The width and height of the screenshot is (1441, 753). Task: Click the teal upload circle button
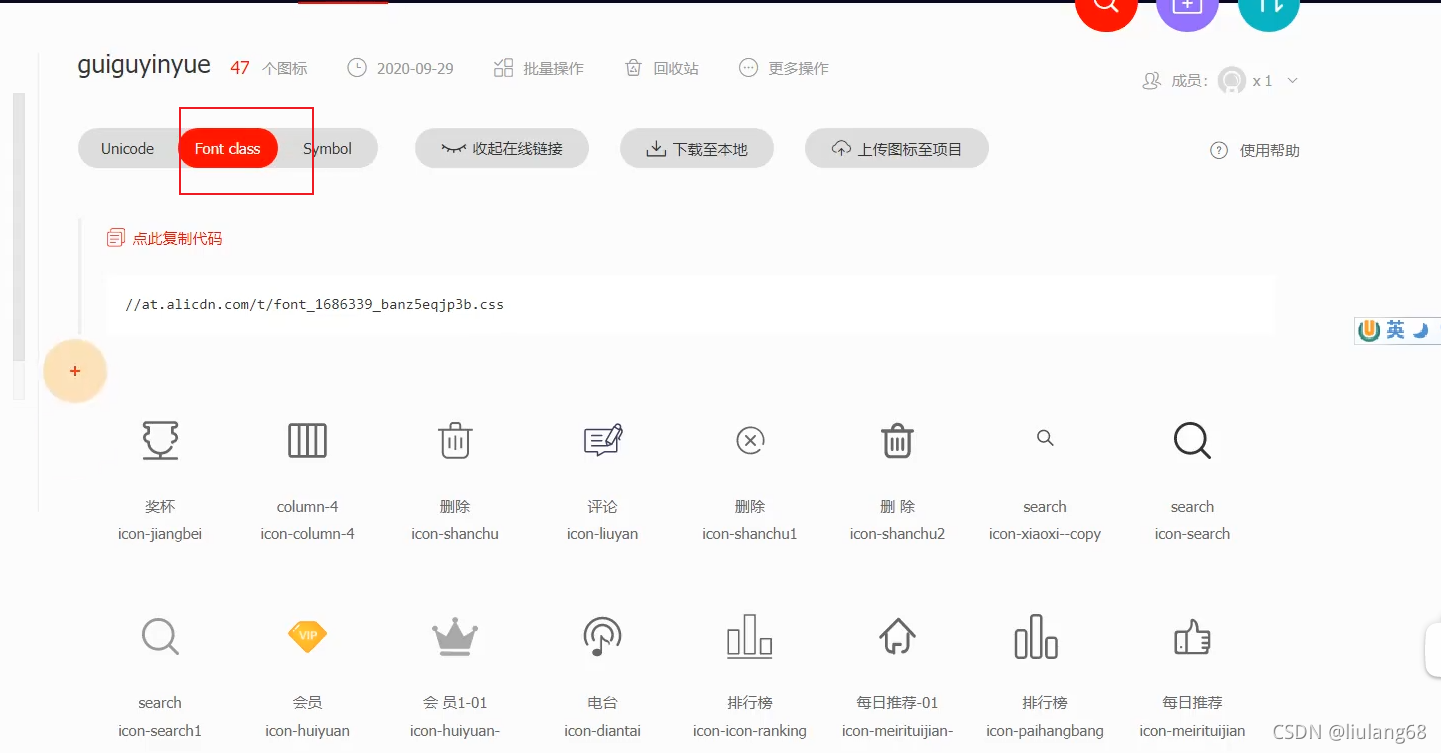(1269, 8)
